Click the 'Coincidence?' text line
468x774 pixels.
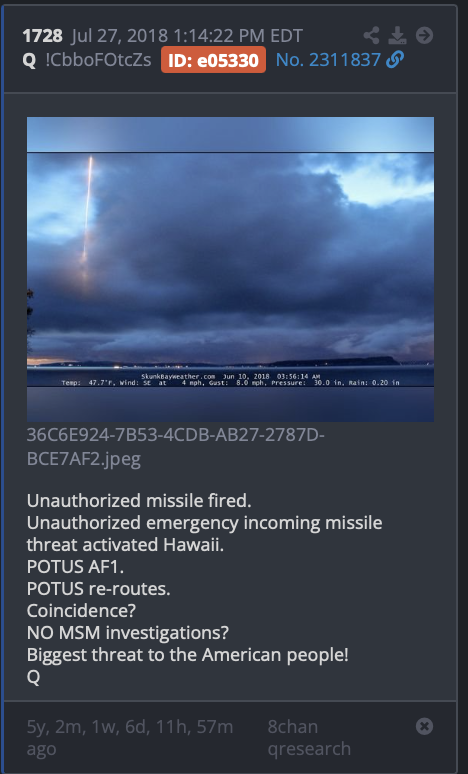click(81, 611)
